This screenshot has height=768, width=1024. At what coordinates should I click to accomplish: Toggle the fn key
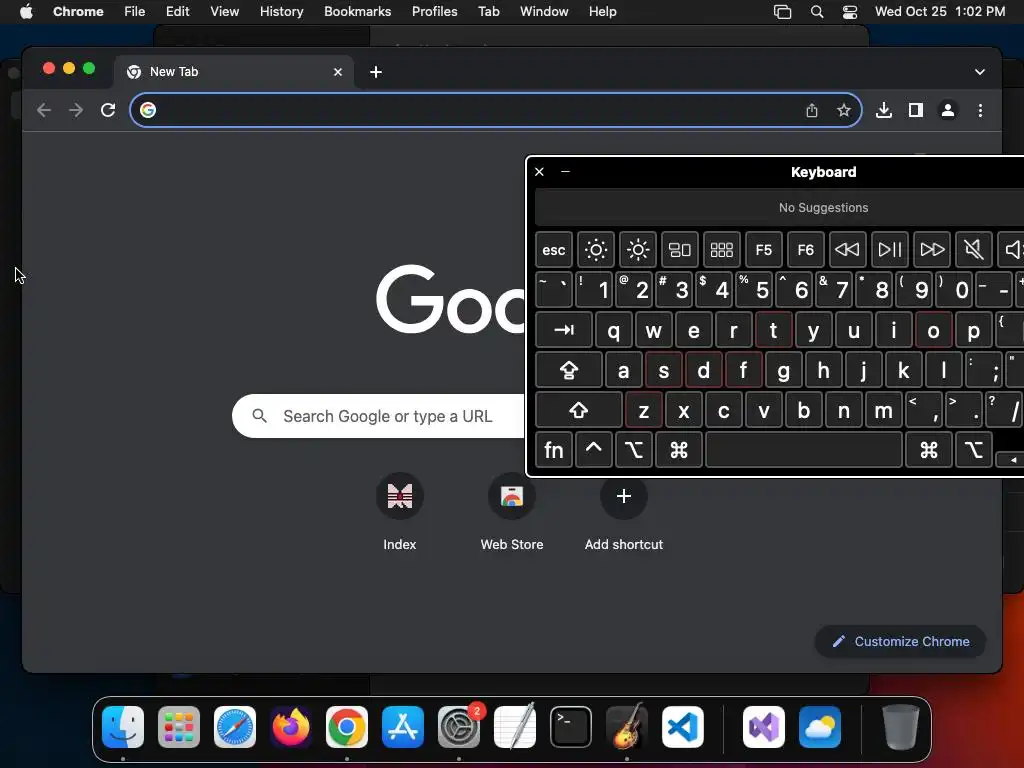click(554, 450)
